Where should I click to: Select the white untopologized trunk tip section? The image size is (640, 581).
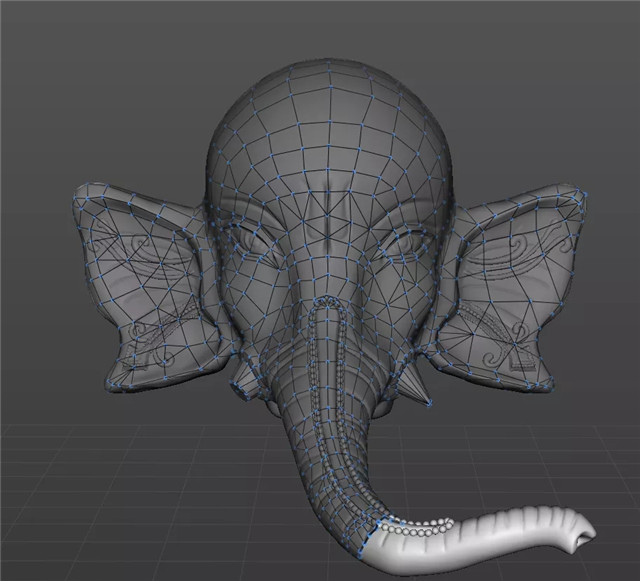point(480,540)
